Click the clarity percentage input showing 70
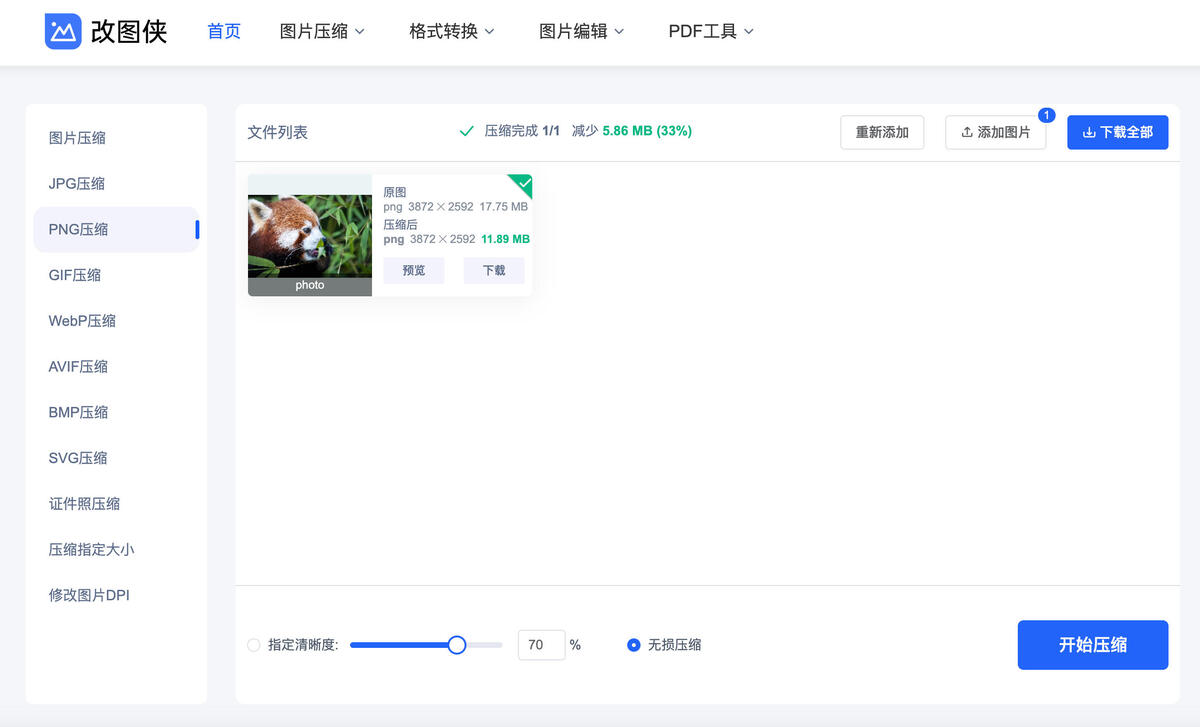 [x=541, y=645]
